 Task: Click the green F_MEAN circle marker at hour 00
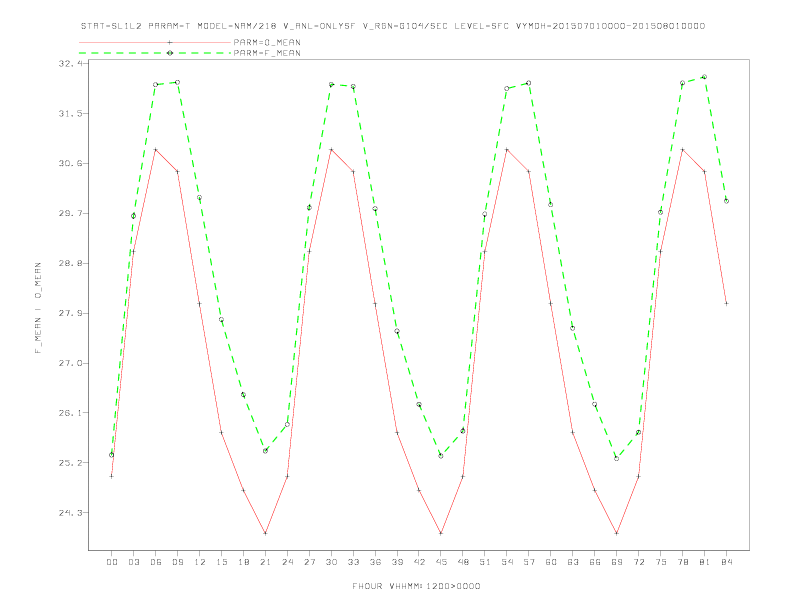(112, 455)
